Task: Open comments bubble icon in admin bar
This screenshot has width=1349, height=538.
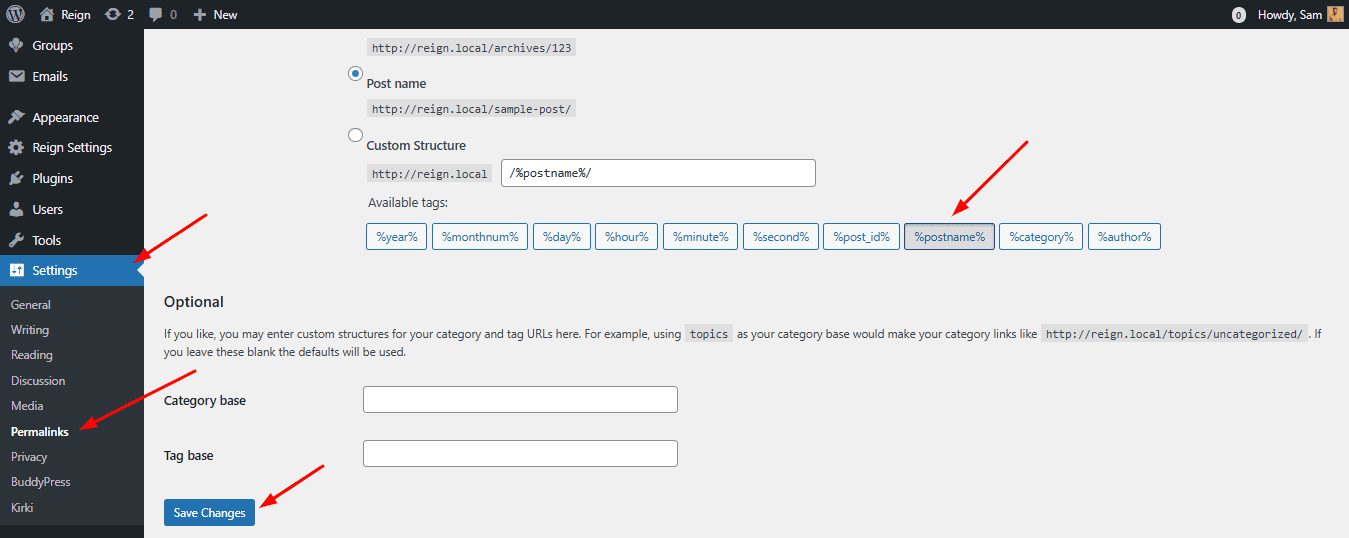Action: (x=156, y=15)
